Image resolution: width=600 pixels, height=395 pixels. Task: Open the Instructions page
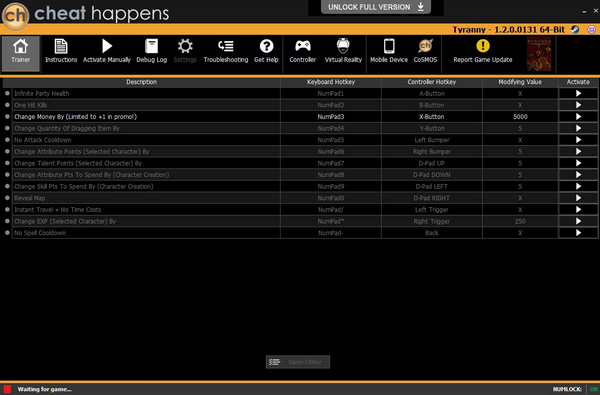click(x=61, y=51)
